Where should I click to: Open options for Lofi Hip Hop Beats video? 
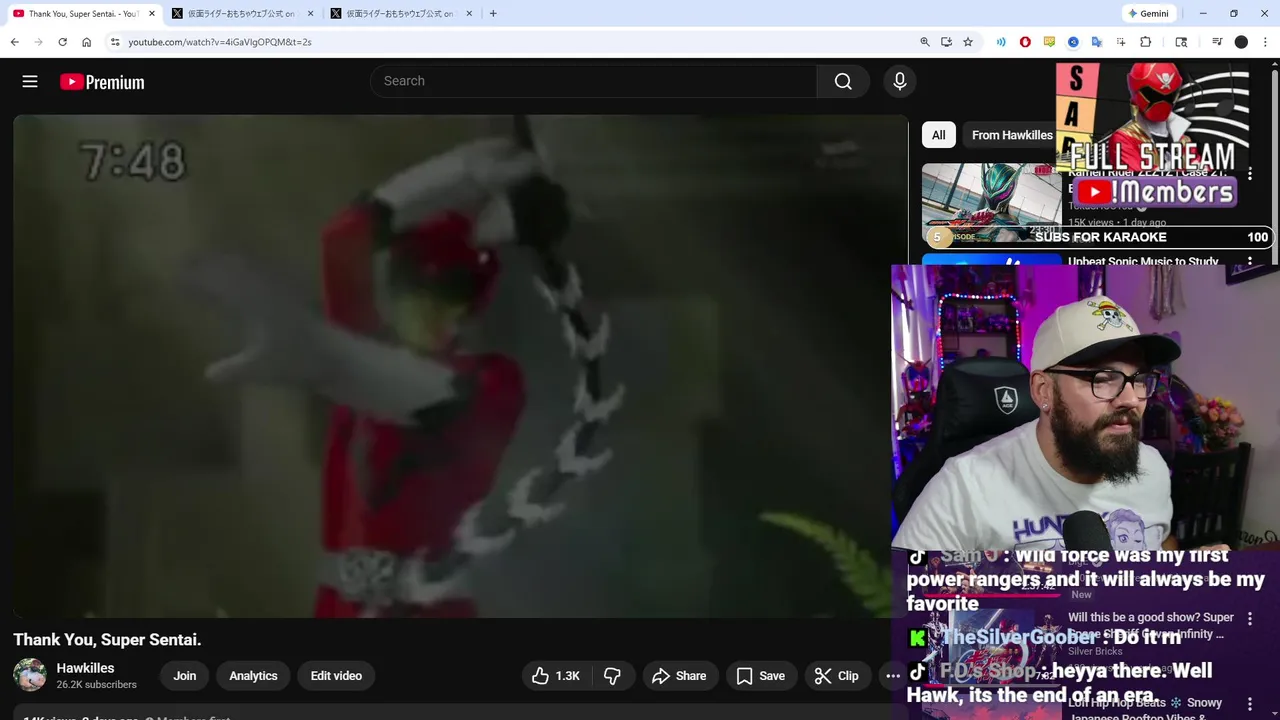tap(1249, 705)
